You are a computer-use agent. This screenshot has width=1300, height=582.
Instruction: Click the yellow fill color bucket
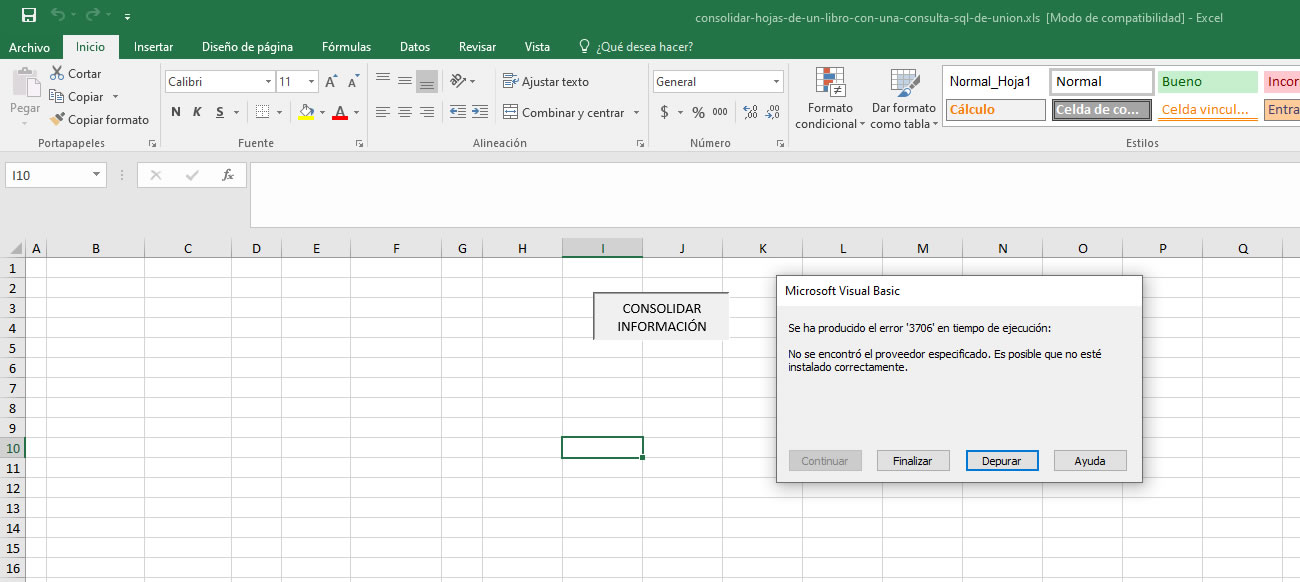[306, 113]
